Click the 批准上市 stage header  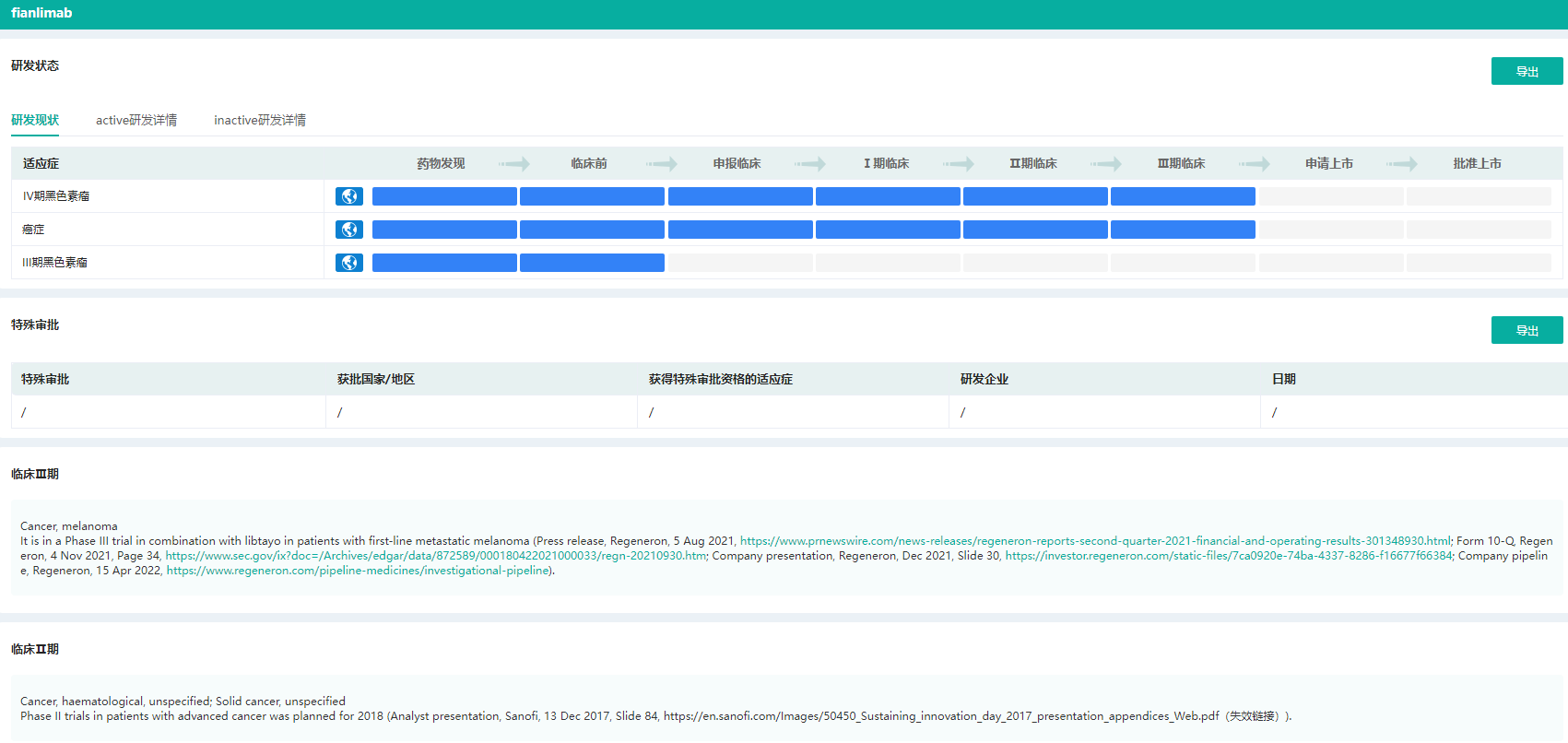click(x=1477, y=163)
